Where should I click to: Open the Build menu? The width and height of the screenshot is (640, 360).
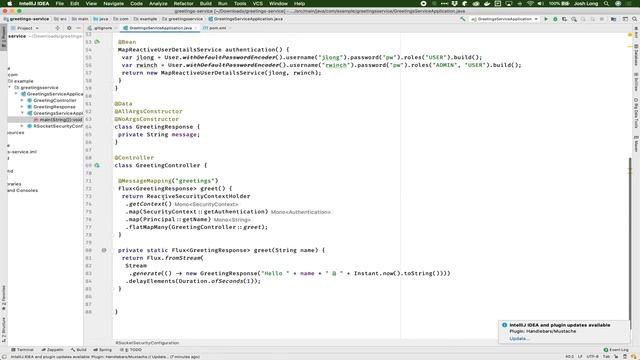point(206,3)
